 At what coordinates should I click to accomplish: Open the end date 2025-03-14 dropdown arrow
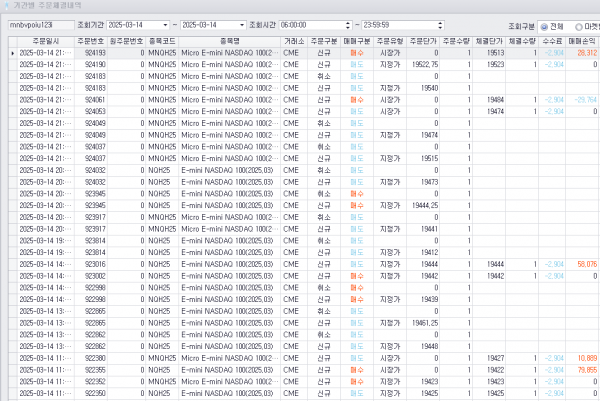[x=242, y=25]
